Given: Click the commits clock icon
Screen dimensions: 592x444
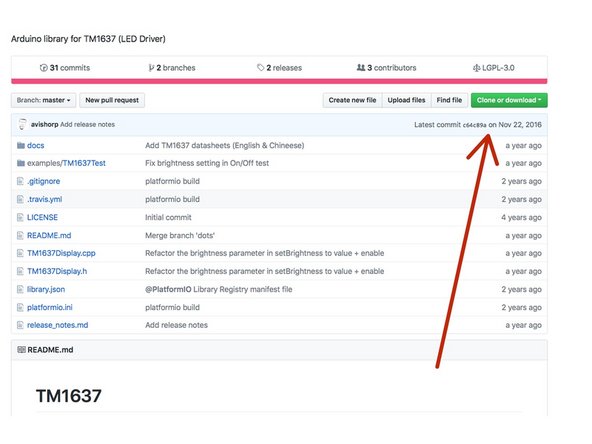Looking at the screenshot, I should pyautogui.click(x=43, y=68).
